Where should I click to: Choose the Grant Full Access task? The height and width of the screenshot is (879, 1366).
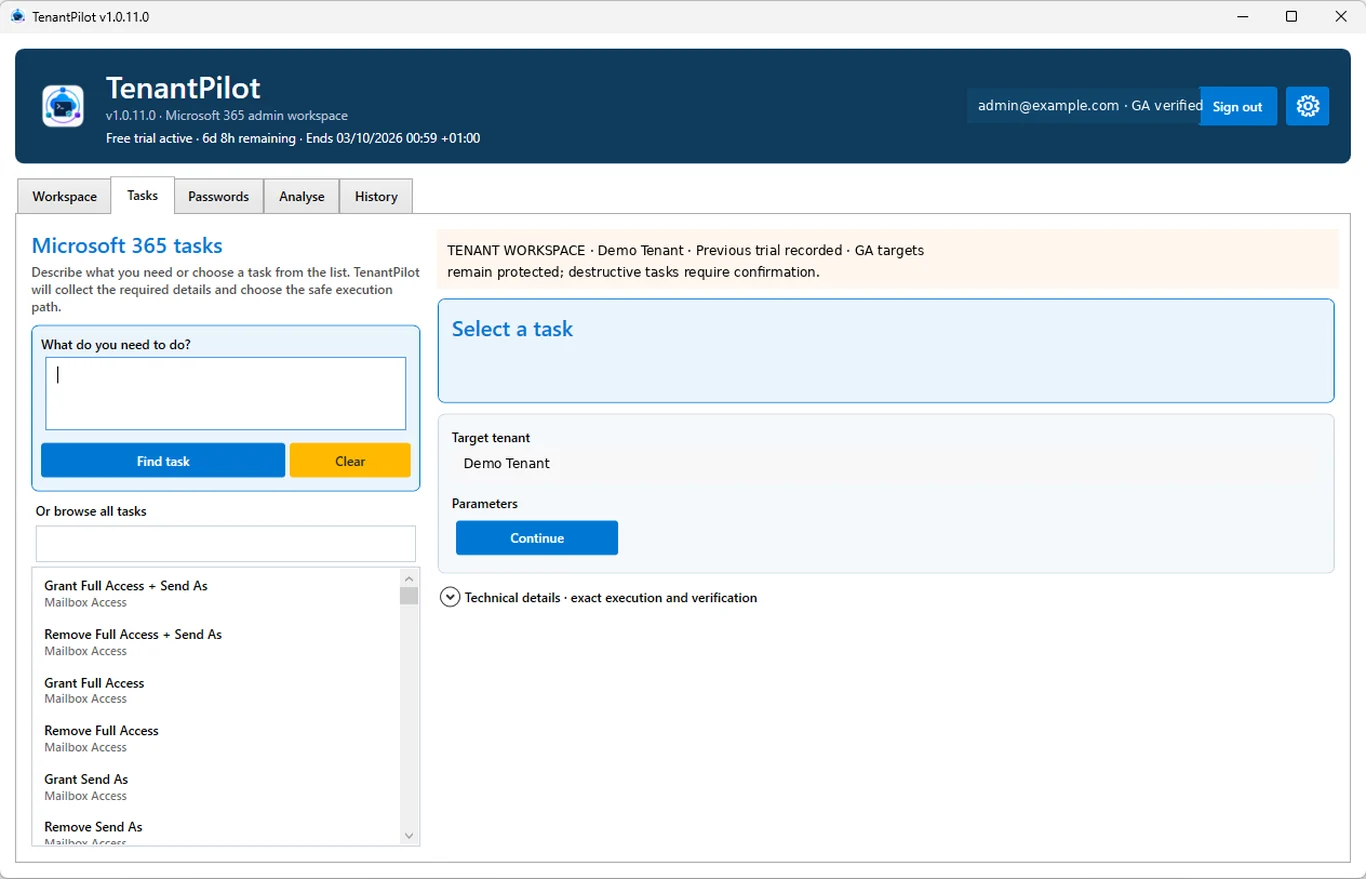coord(216,690)
